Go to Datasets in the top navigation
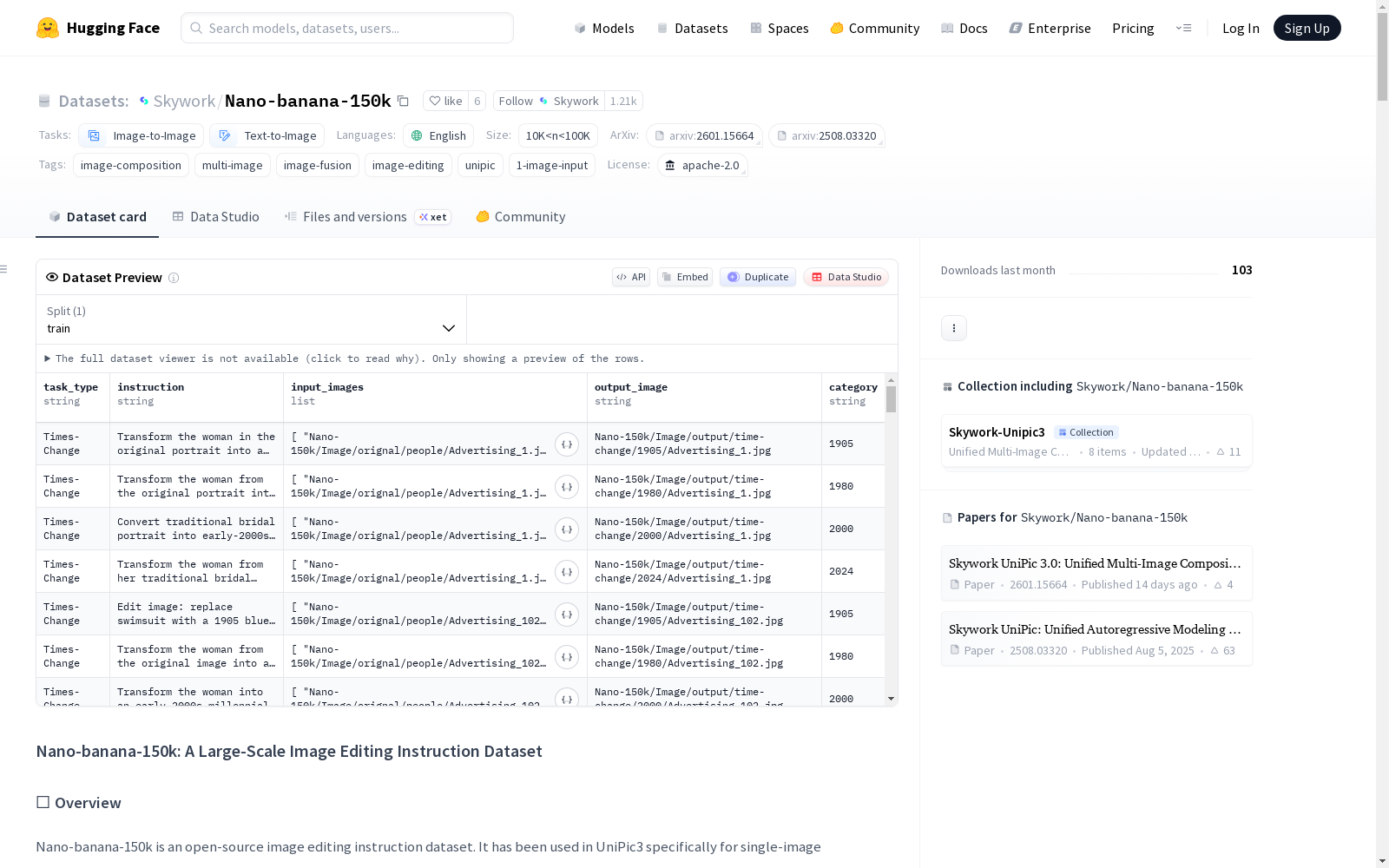The height and width of the screenshot is (868, 1389). click(x=692, y=28)
